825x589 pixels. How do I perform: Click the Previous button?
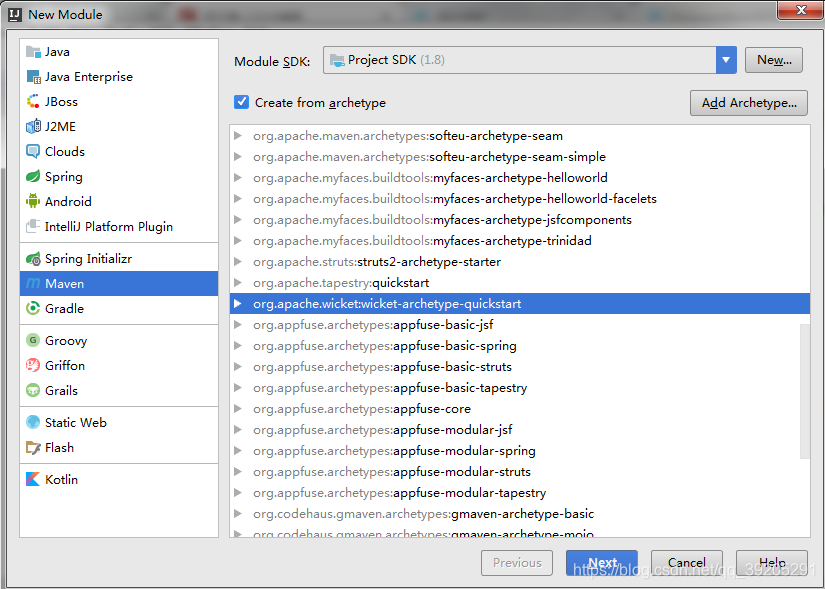(517, 563)
